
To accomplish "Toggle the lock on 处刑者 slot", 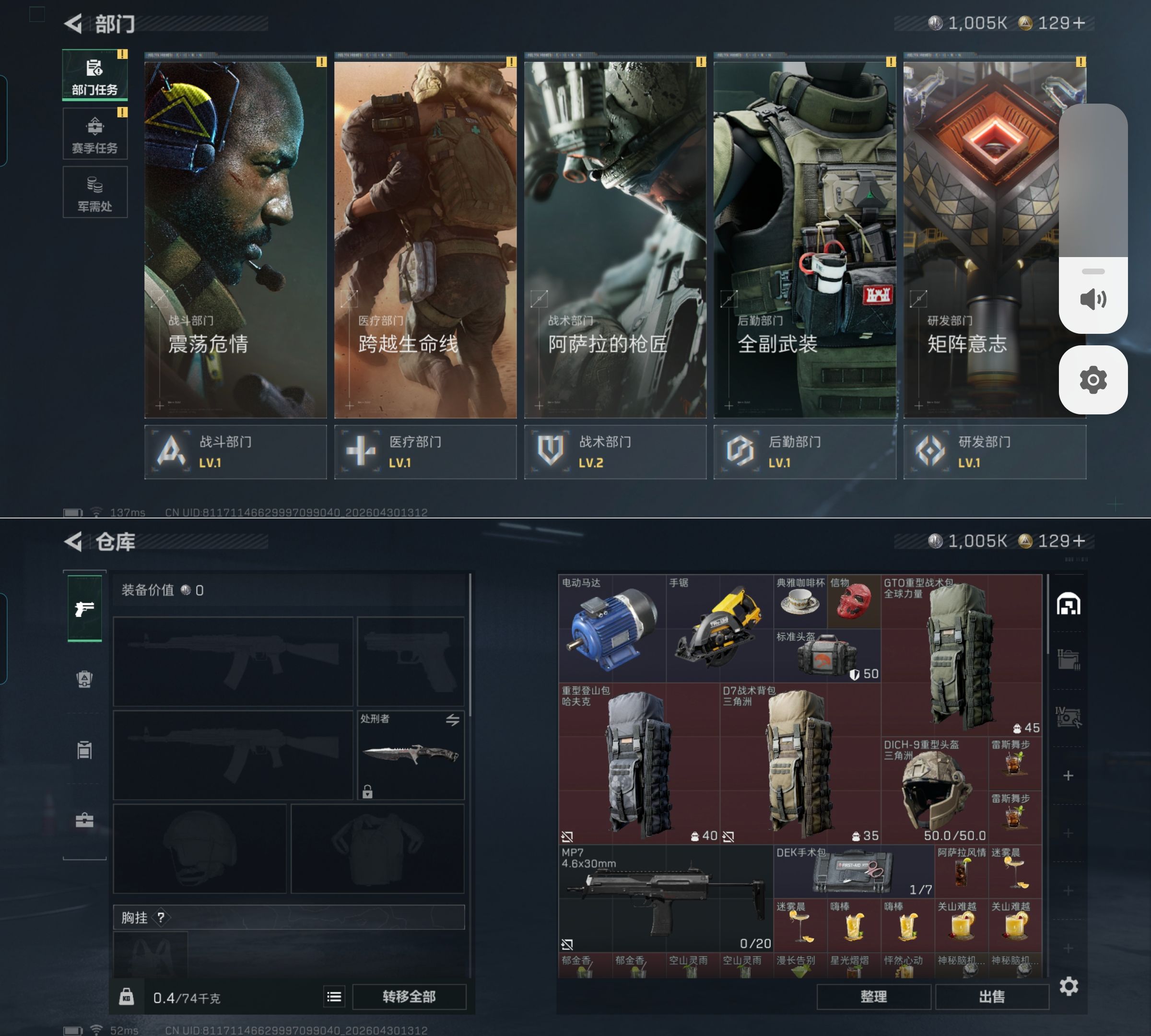I will point(368,791).
